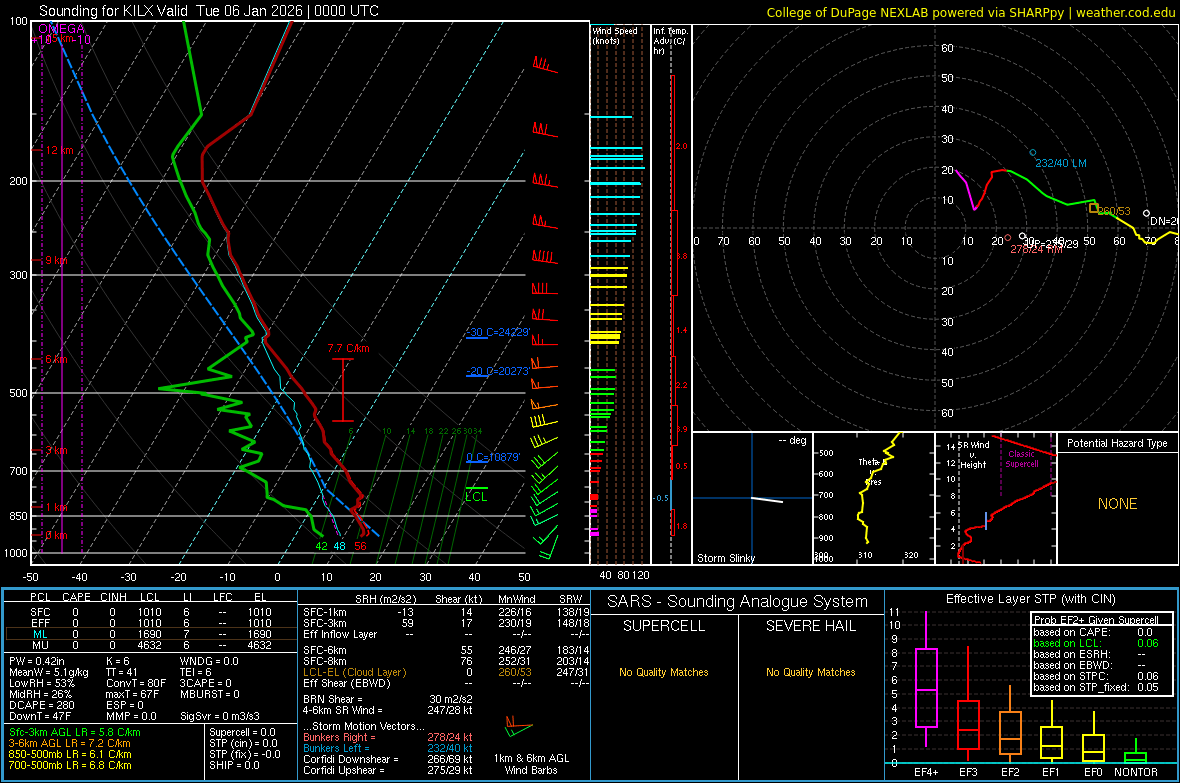Click the 'Classic Supercell' label
Image resolution: width=1180 pixels, height=783 pixels.
tap(1021, 459)
